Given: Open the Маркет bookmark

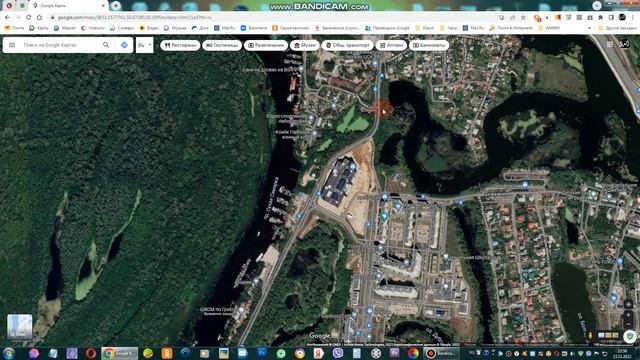Looking at the screenshot, I should coord(64,28).
